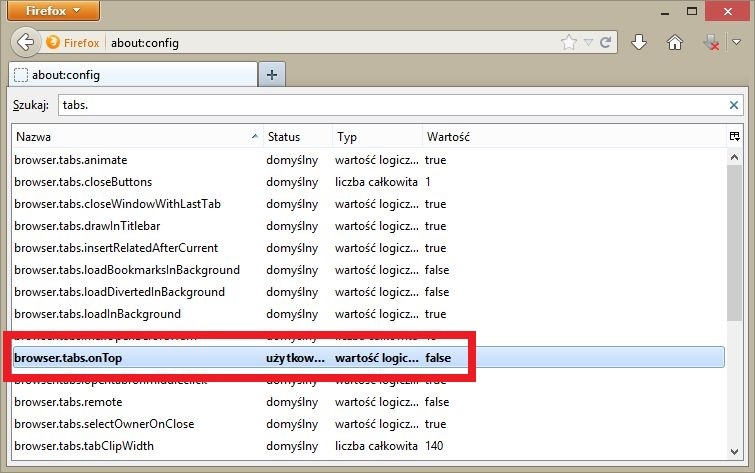Click the vertical scrollbar thumb
The image size is (755, 473).
click(734, 243)
